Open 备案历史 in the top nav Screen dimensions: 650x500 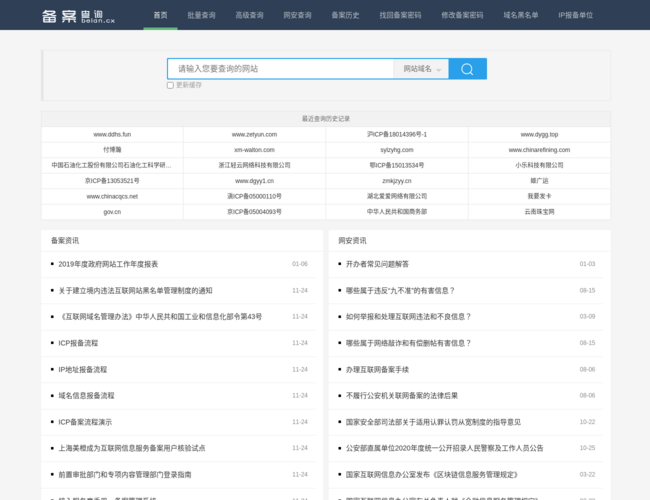tap(345, 15)
